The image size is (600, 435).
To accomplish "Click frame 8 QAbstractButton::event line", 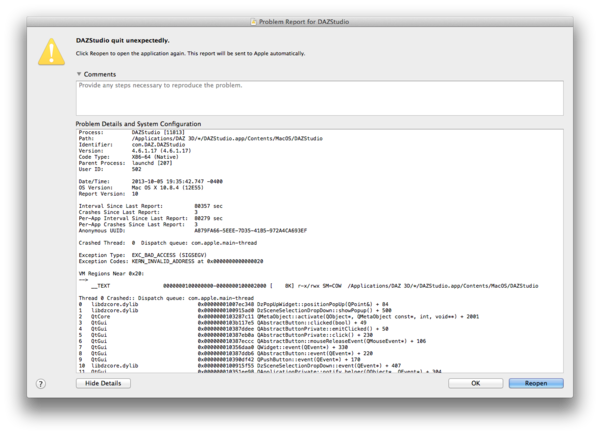I will (x=225, y=353).
